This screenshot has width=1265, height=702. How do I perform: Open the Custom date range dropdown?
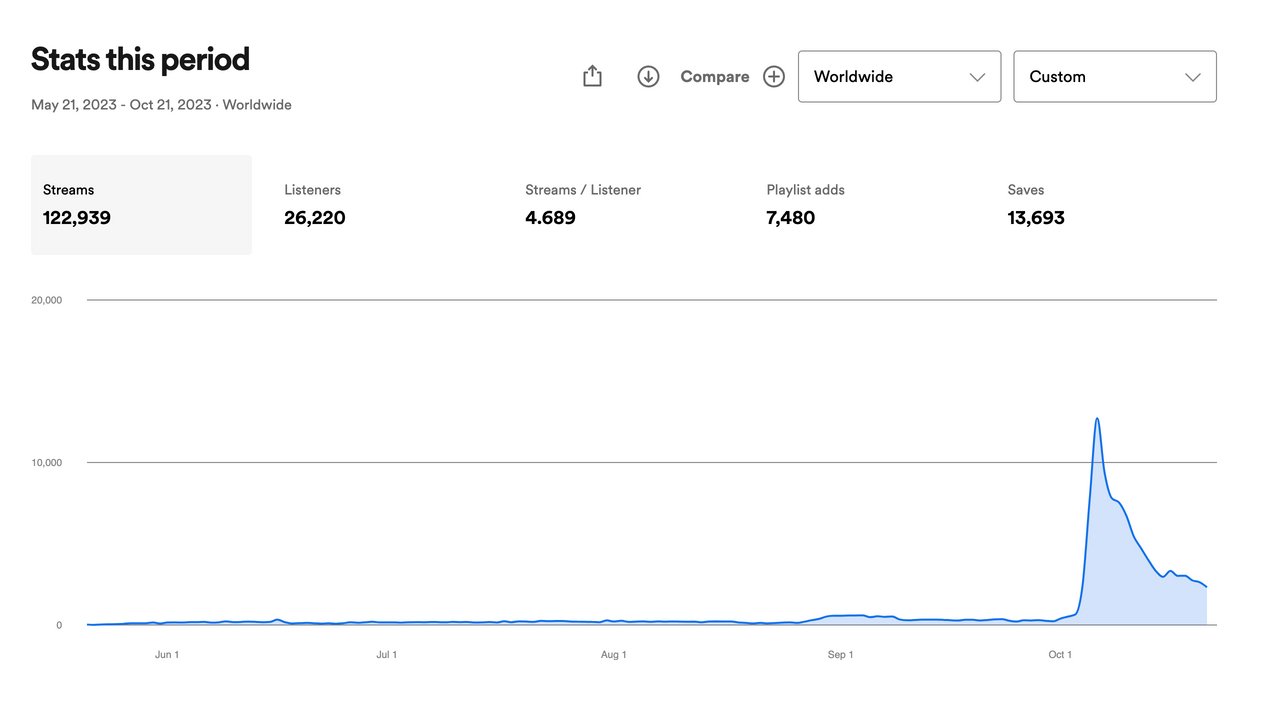pos(1115,76)
